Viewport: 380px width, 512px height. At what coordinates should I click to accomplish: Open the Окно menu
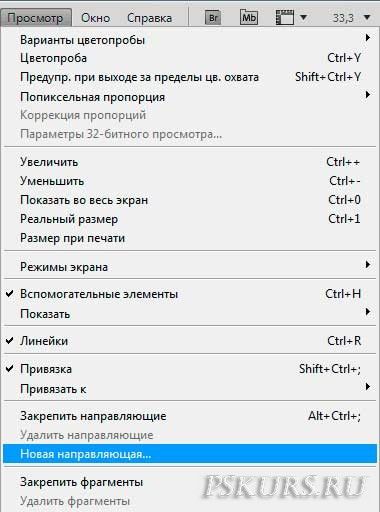(x=96, y=18)
